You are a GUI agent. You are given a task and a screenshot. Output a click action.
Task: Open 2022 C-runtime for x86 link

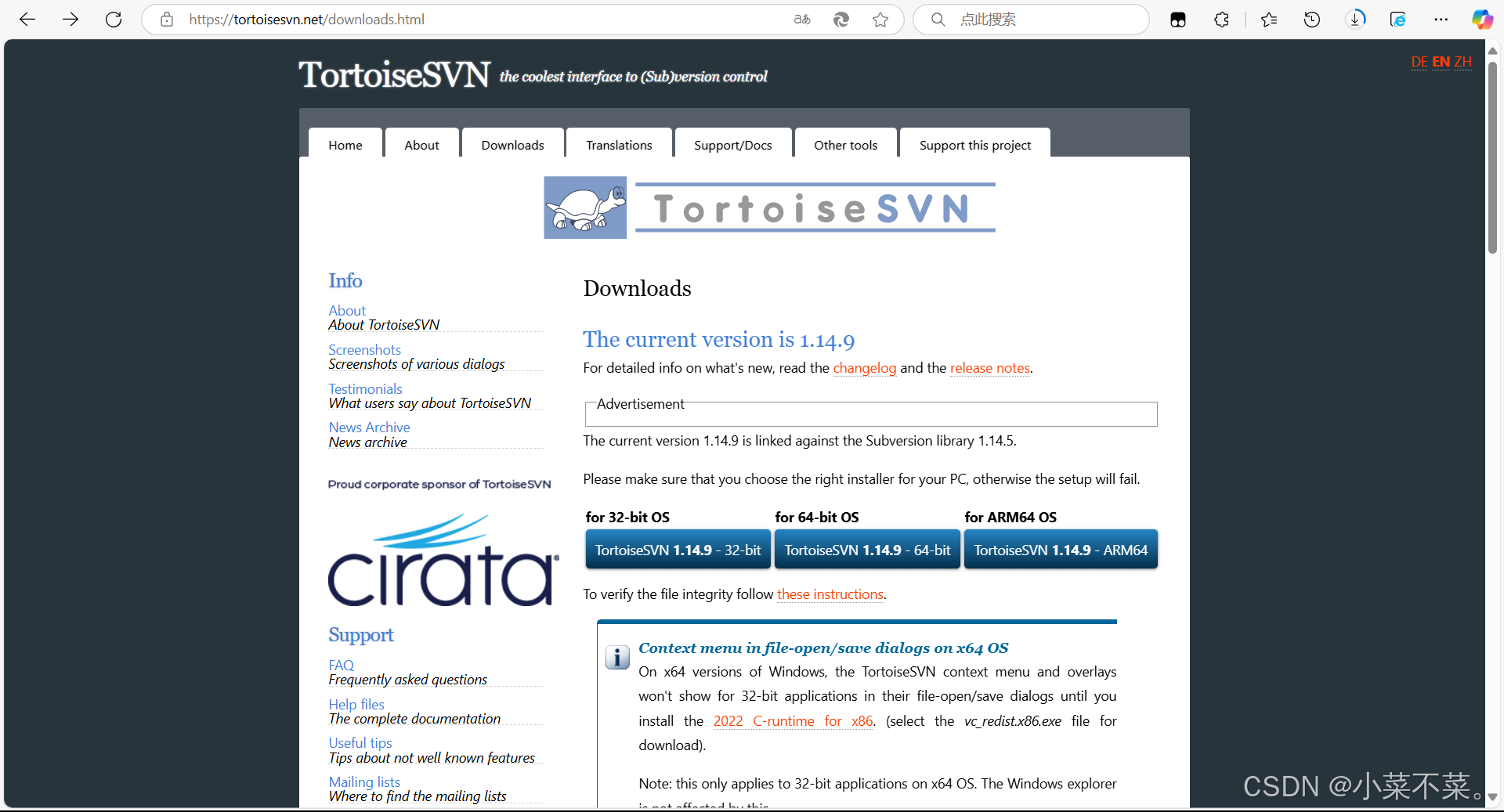pos(793,721)
